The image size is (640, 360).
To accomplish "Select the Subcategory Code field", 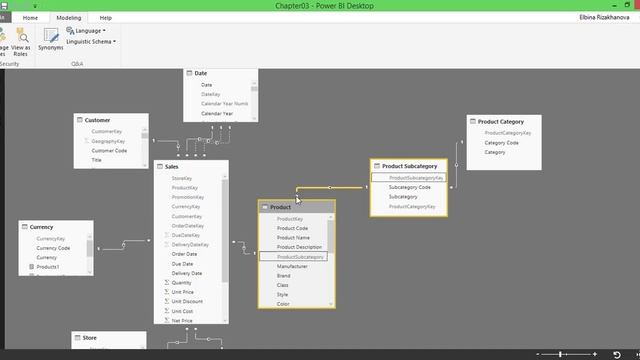I will (x=409, y=187).
